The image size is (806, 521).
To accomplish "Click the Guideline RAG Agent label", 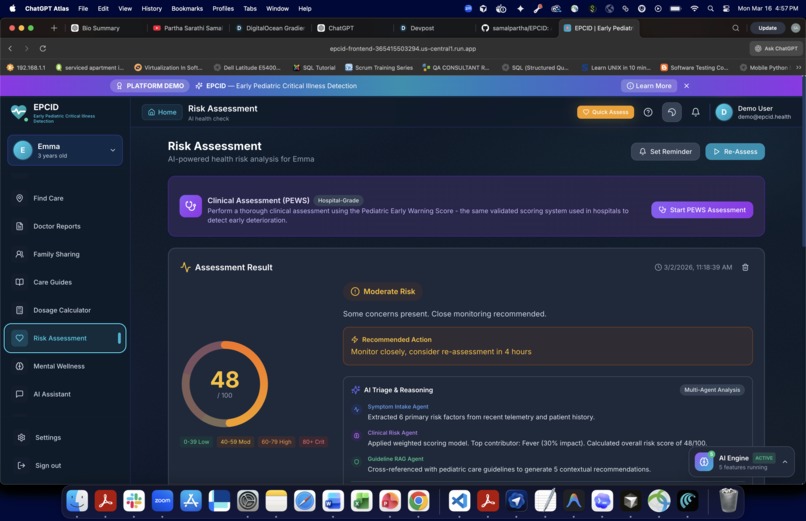I will (x=395, y=459).
